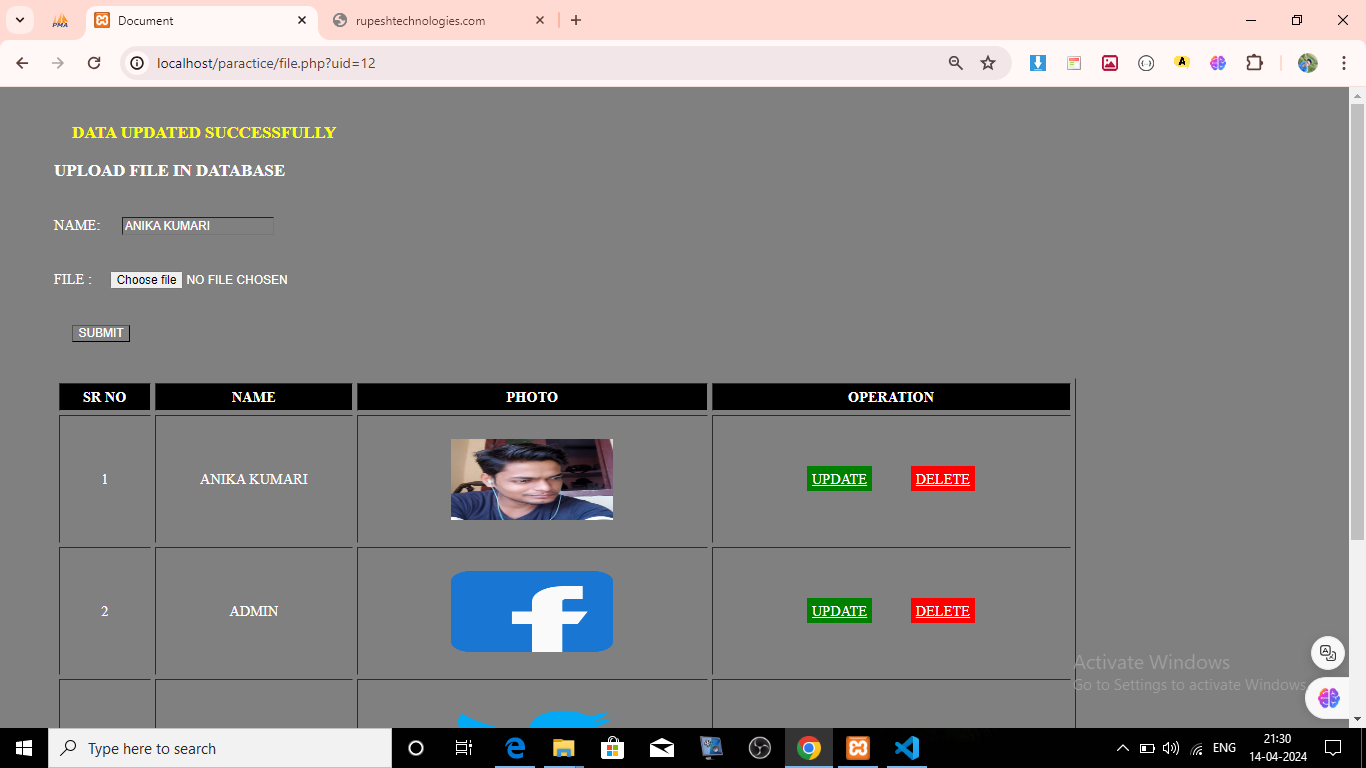Open the Chrome three-dot menu
1366x768 pixels.
pos(1344,63)
